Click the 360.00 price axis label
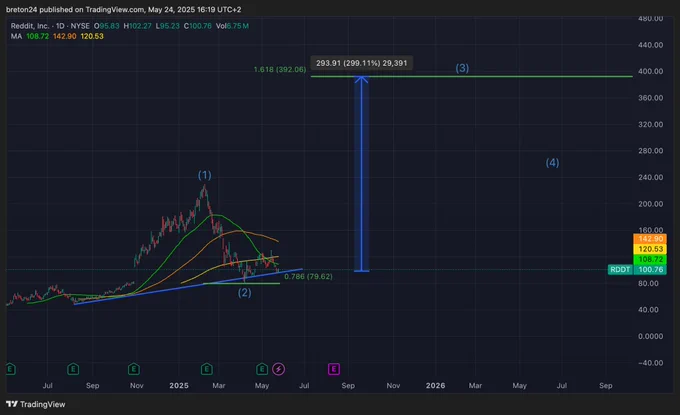This screenshot has width=680, height=415. pos(651,98)
